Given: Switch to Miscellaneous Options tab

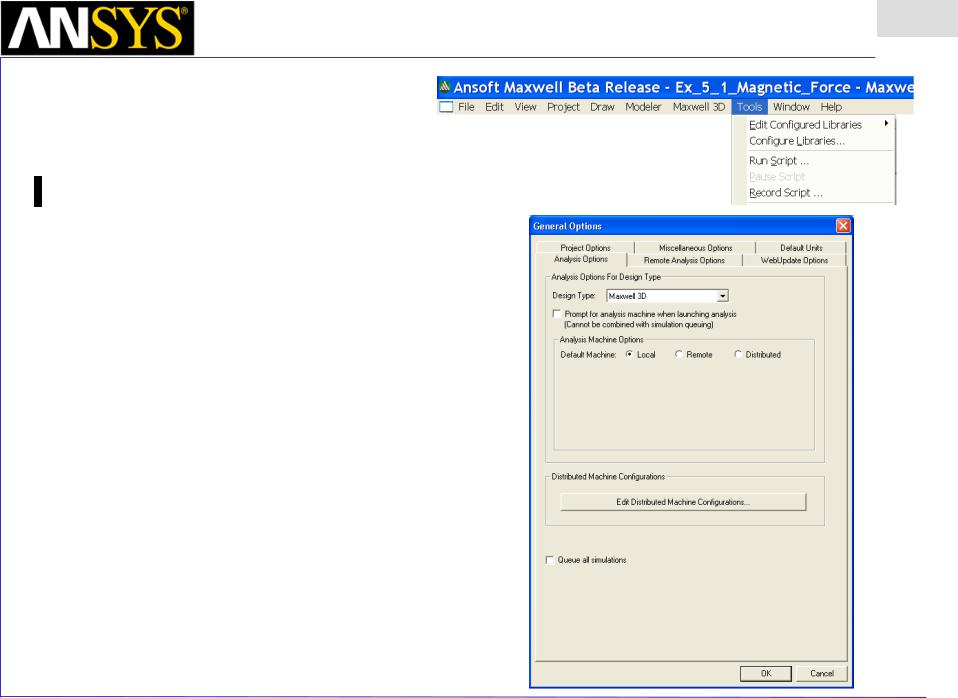Looking at the screenshot, I should tap(695, 248).
